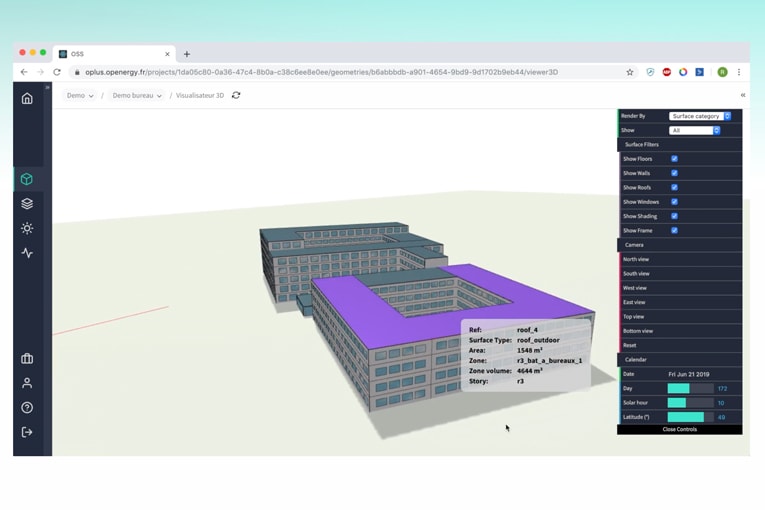
Task: Reset the camera view
Action: 630,345
